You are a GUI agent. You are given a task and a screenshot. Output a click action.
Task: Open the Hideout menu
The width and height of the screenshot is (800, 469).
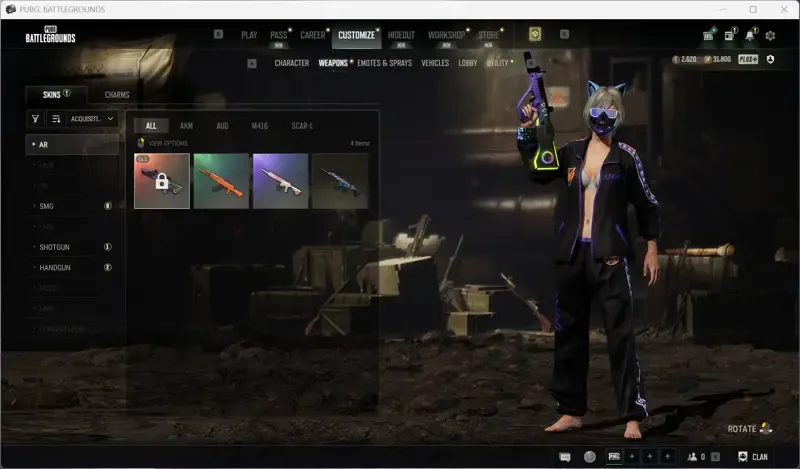pyautogui.click(x=401, y=35)
